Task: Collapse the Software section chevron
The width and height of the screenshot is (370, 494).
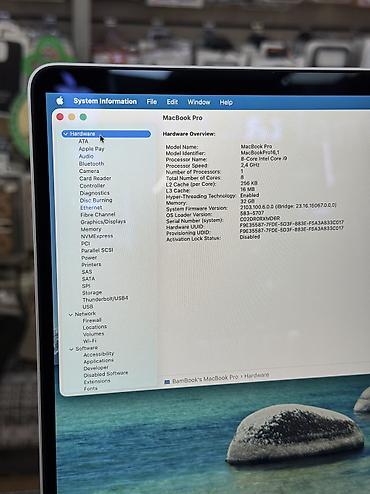Action: pyautogui.click(x=71, y=349)
